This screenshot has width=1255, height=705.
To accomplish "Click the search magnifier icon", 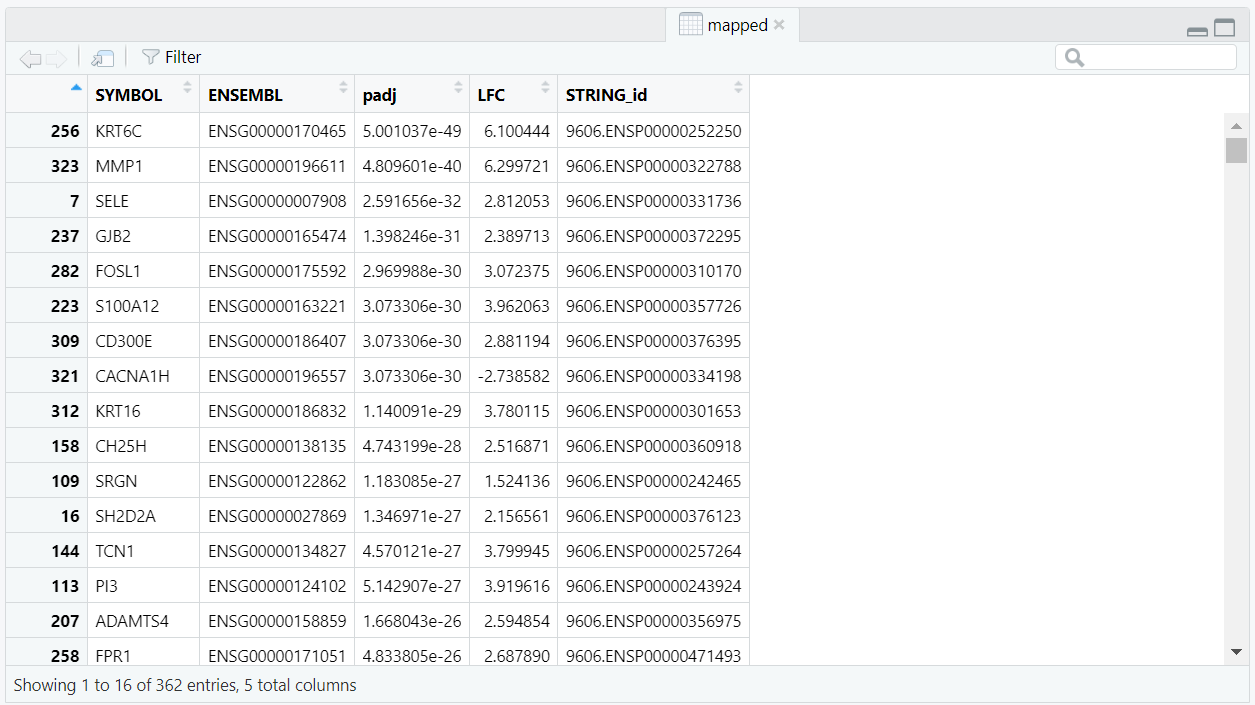I will 1075,58.
